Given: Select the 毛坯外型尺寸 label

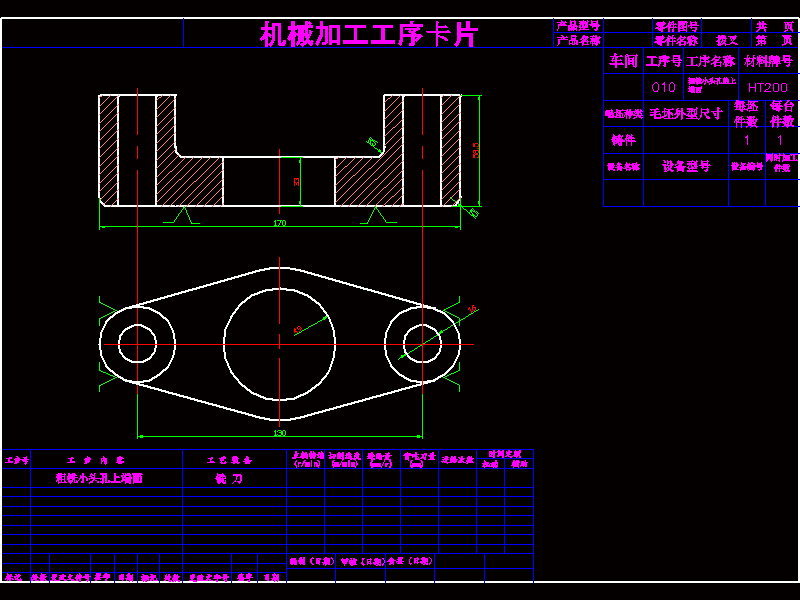Looking at the screenshot, I should pyautogui.click(x=686, y=113).
